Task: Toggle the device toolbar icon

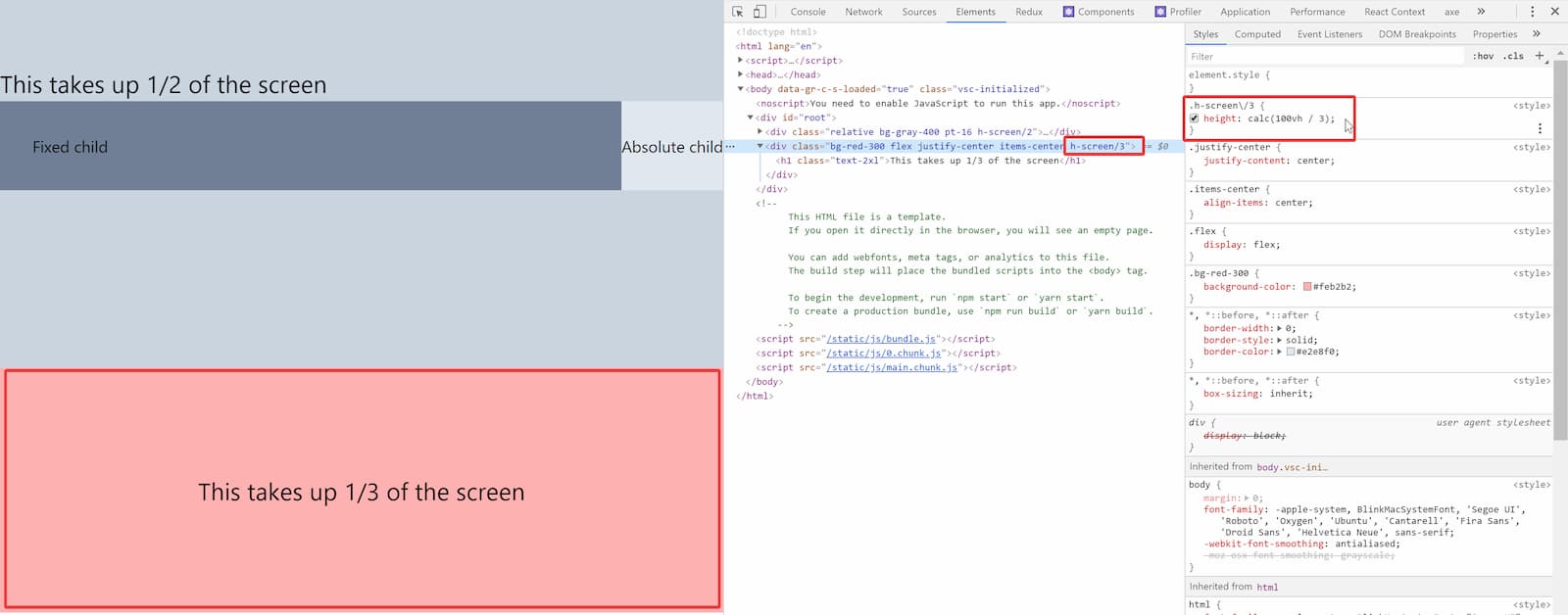Action: (759, 12)
